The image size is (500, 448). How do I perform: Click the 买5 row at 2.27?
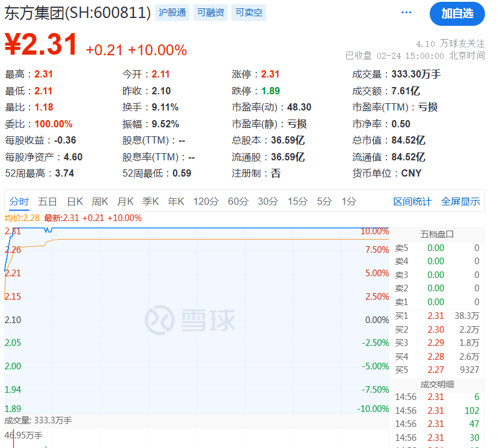437,370
